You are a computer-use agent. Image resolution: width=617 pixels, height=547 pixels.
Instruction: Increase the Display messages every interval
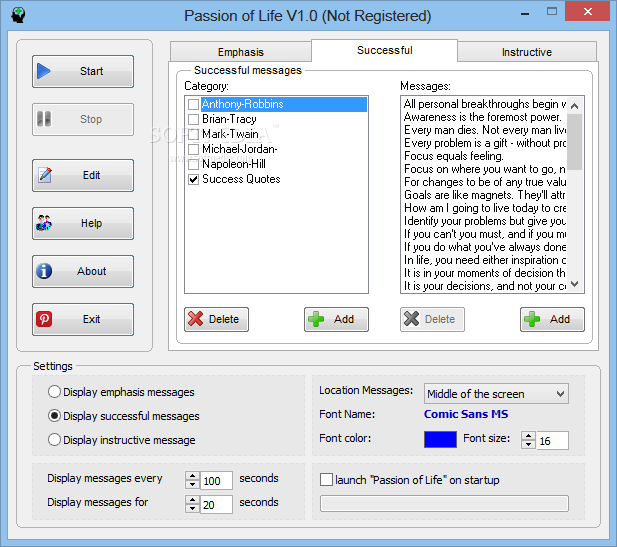pos(192,476)
